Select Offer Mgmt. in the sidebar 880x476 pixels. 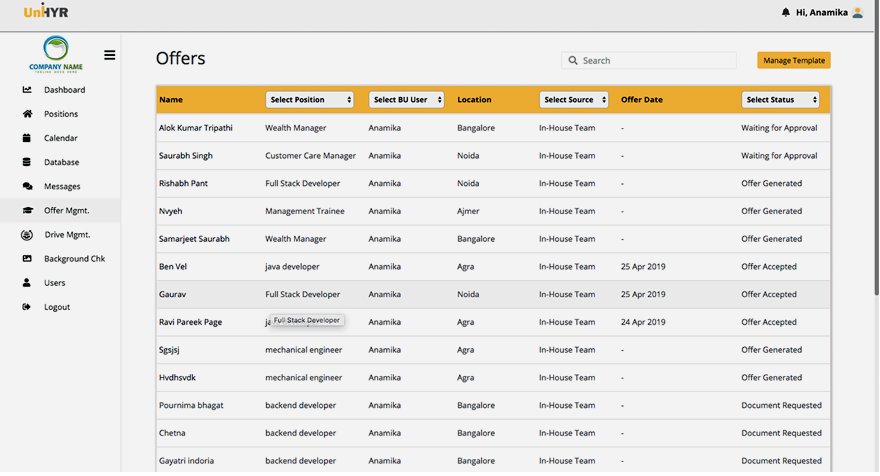(61, 210)
